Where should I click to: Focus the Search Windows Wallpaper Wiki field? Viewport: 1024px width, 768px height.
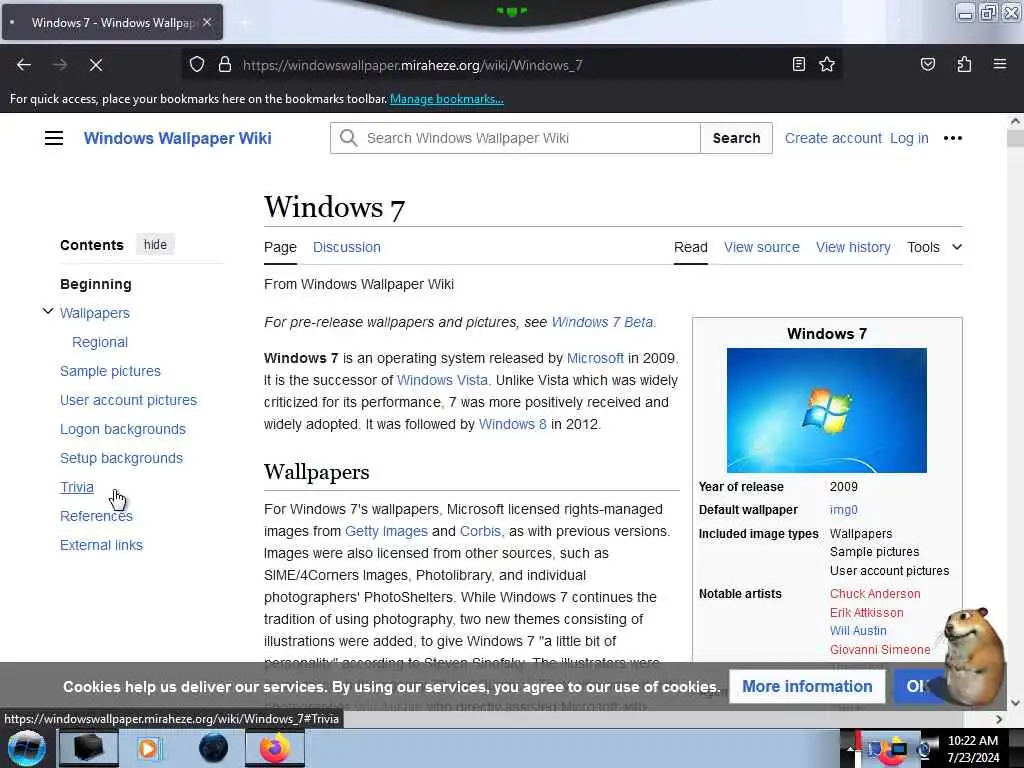(x=515, y=138)
